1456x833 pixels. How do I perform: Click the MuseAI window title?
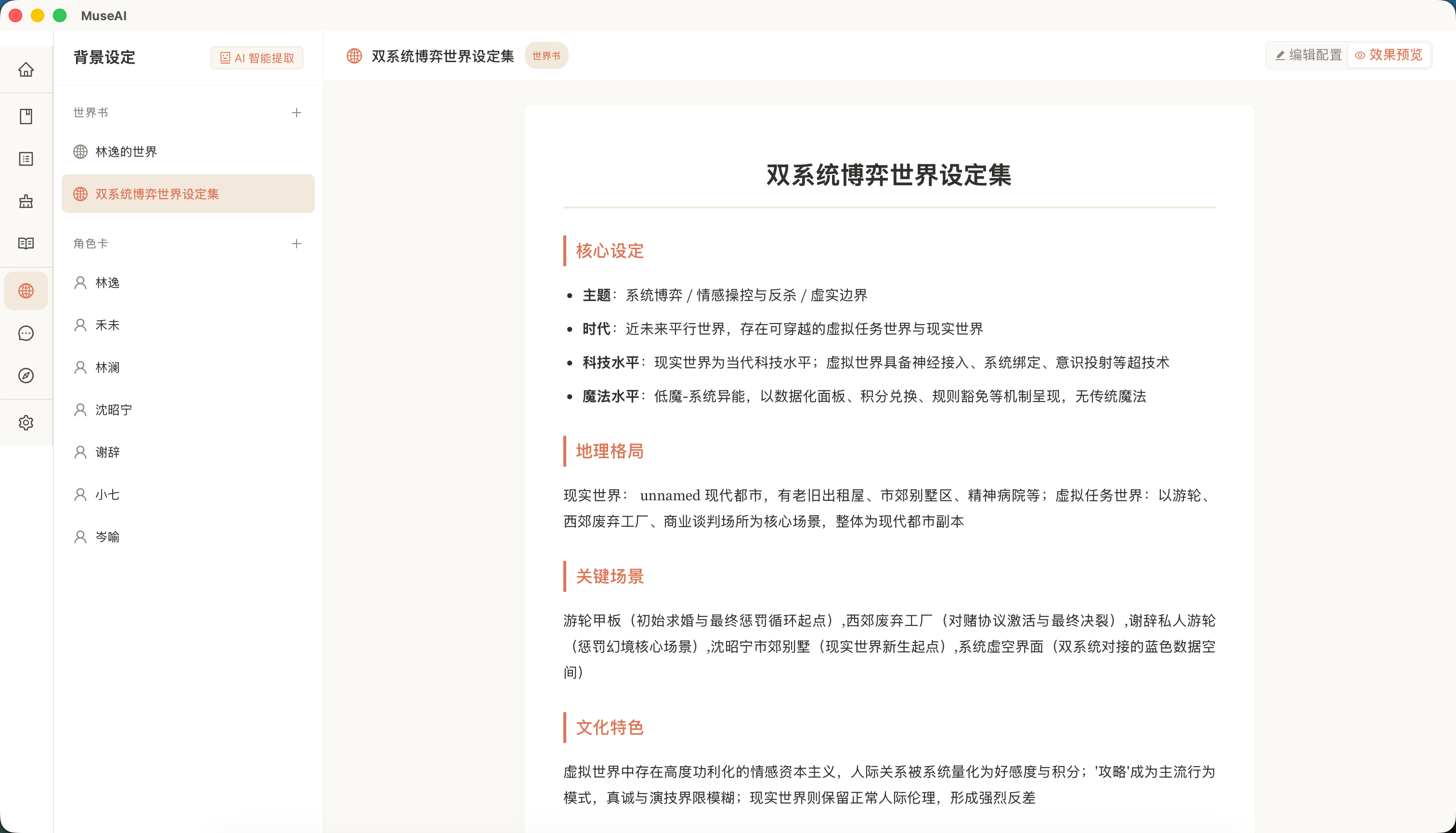pos(104,15)
